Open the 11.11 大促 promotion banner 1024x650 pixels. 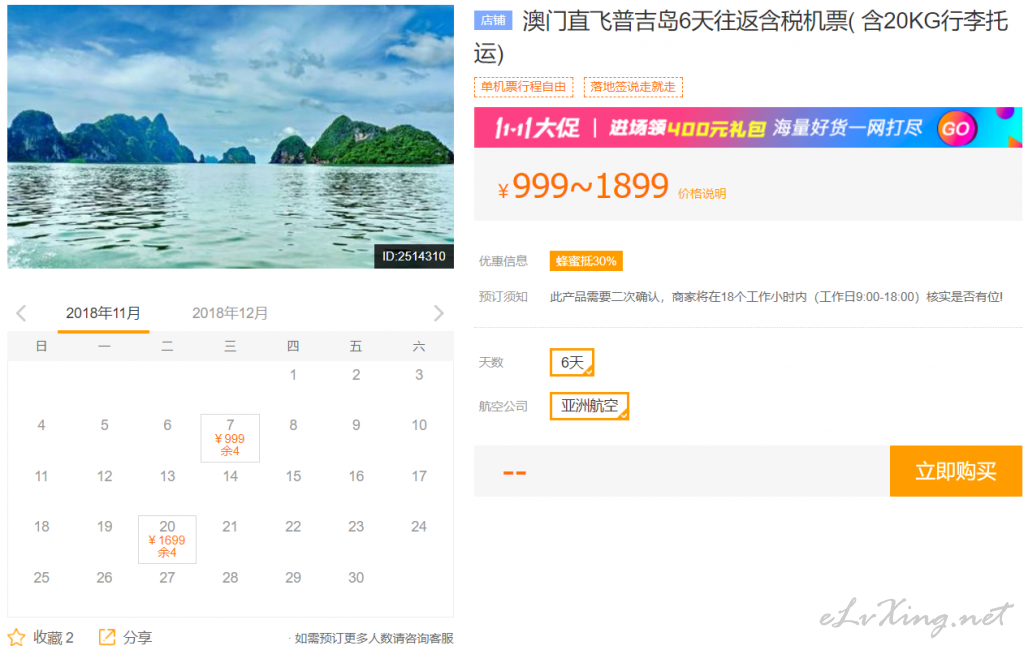tap(700, 128)
